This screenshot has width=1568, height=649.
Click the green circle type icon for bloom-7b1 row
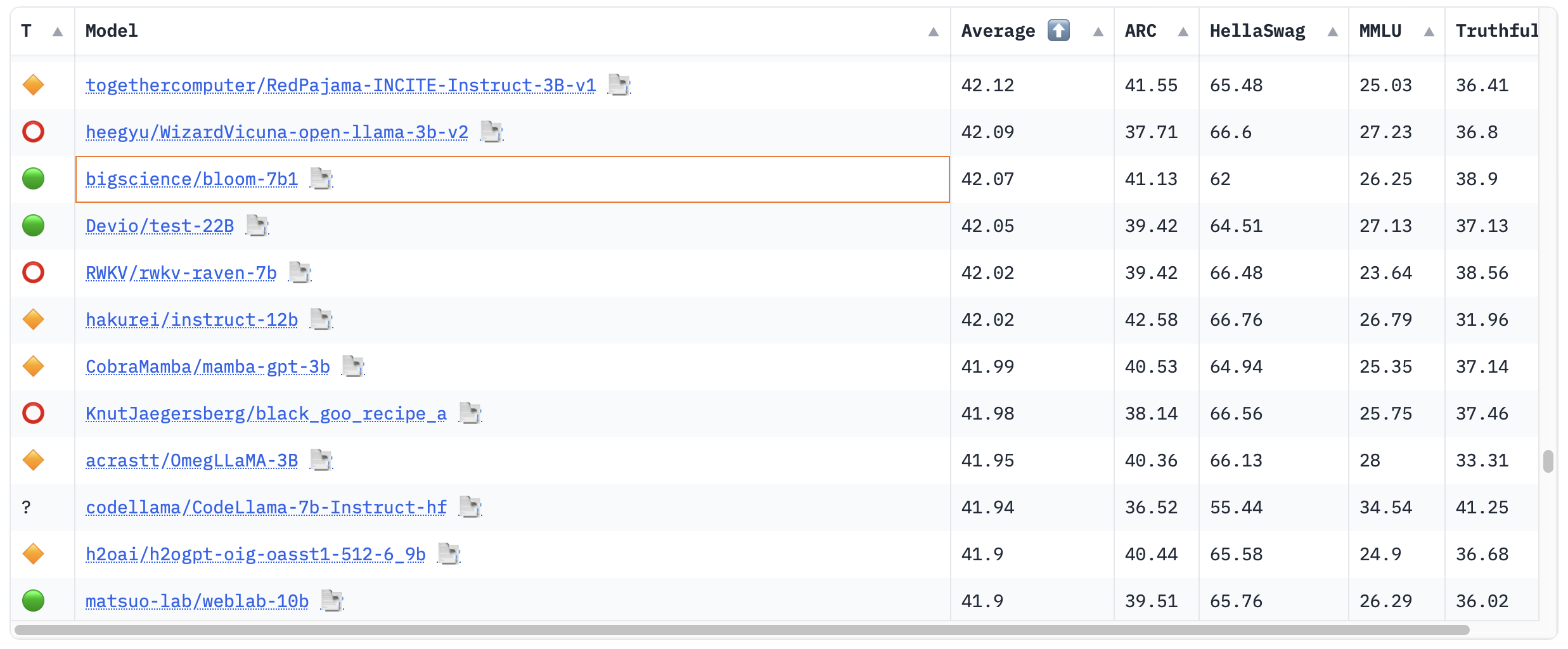[33, 179]
